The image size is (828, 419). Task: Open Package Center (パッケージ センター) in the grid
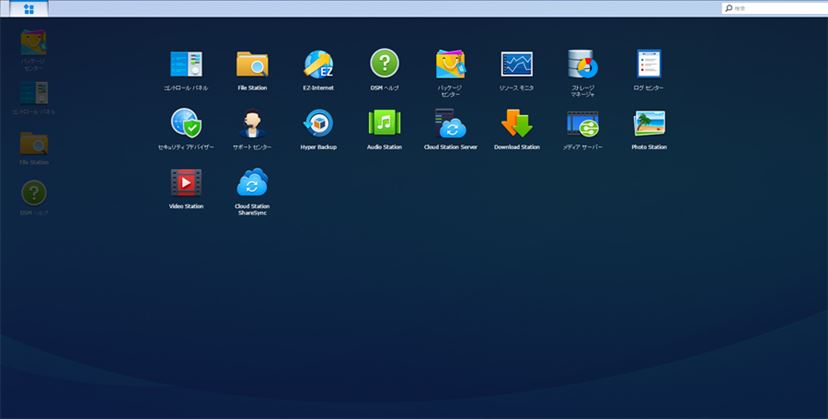coord(450,64)
